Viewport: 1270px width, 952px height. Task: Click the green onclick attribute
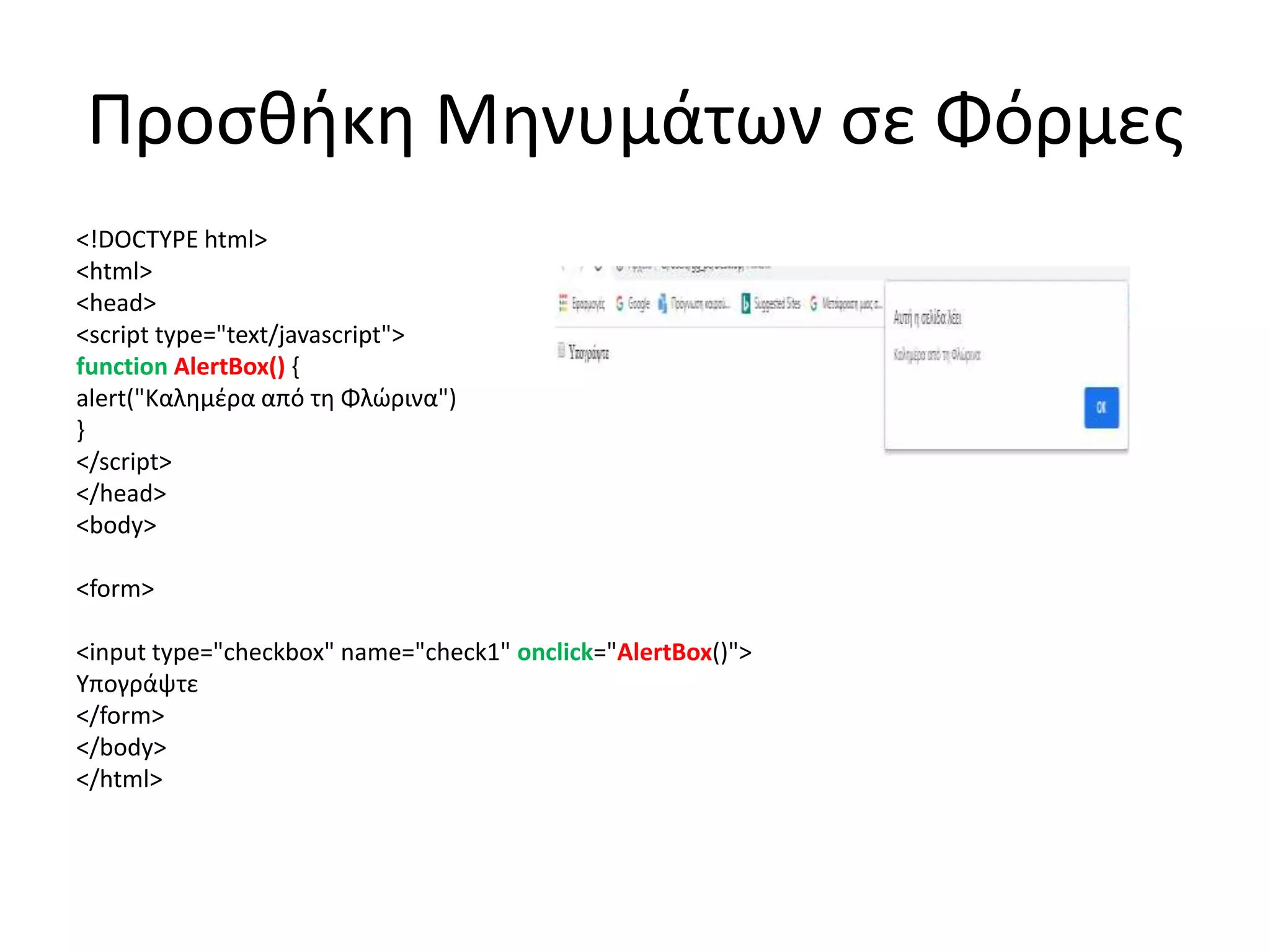click(x=555, y=652)
